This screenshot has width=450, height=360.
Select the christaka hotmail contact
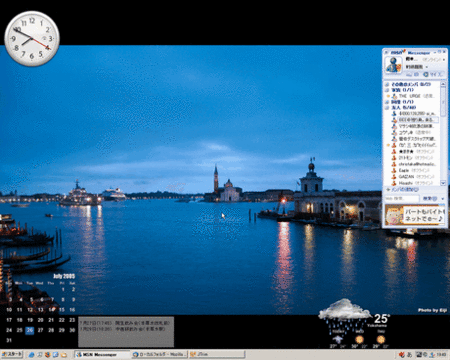(x=417, y=164)
